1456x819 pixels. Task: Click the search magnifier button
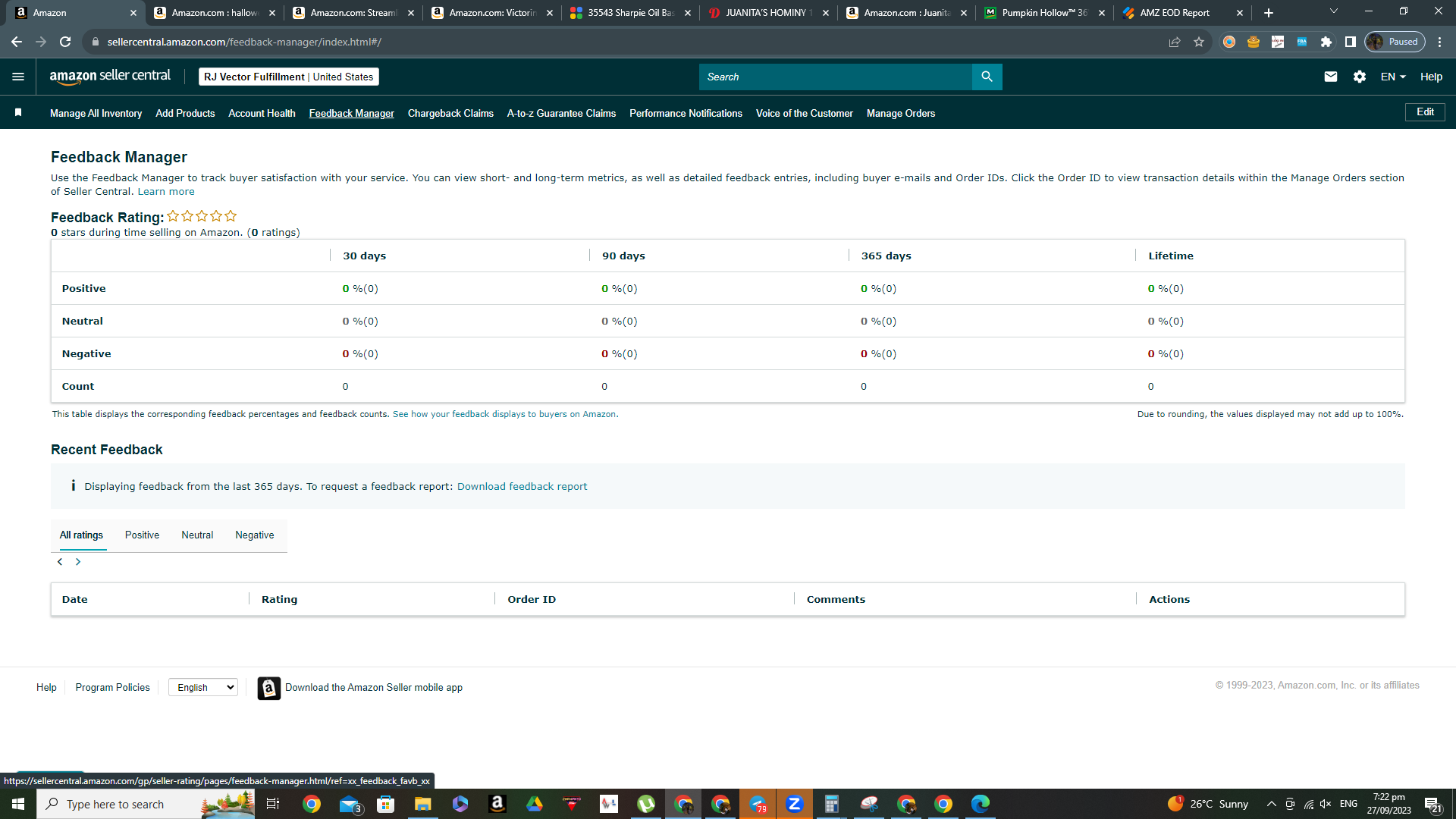[987, 77]
